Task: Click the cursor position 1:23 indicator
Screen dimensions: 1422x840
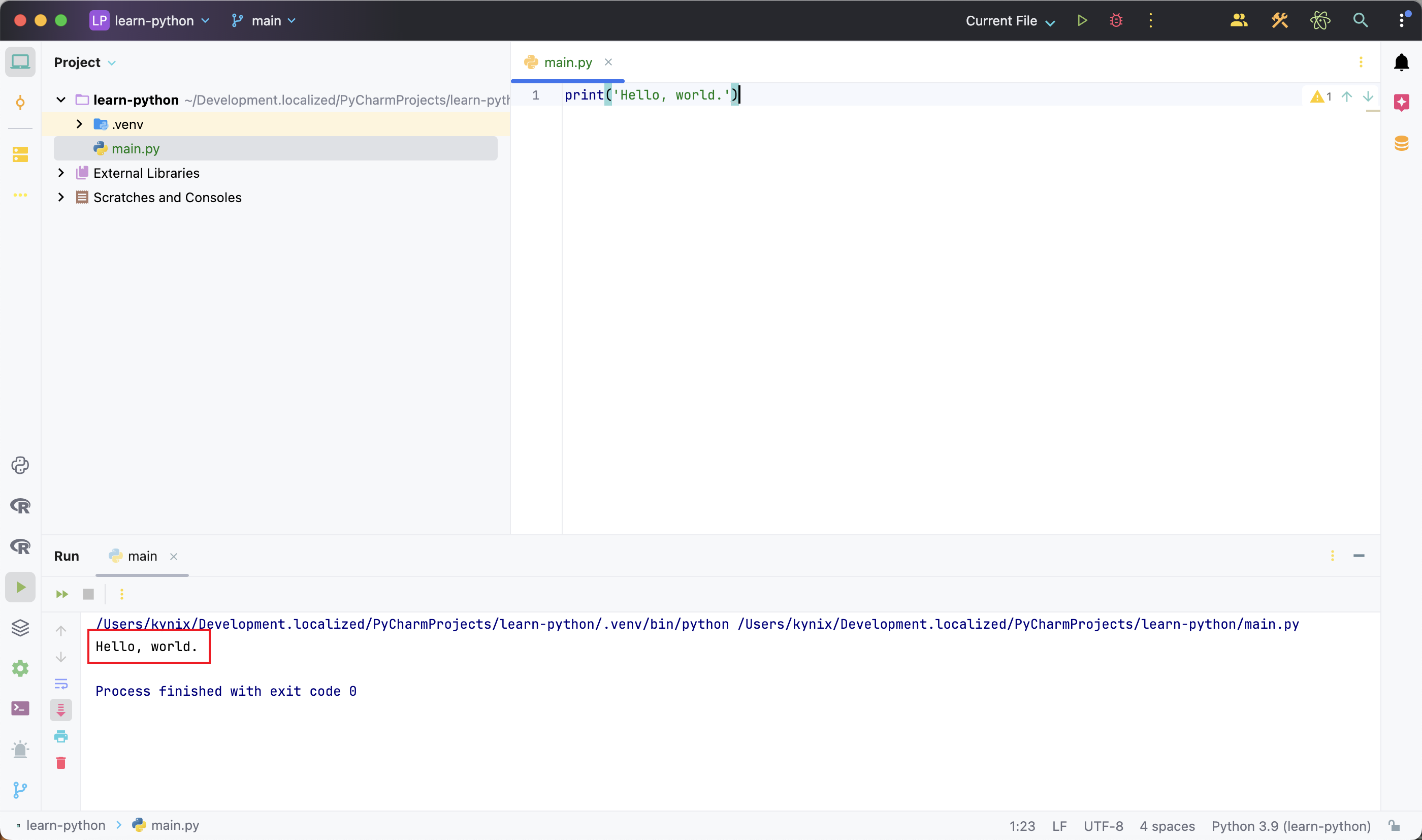Action: pyautogui.click(x=1022, y=826)
